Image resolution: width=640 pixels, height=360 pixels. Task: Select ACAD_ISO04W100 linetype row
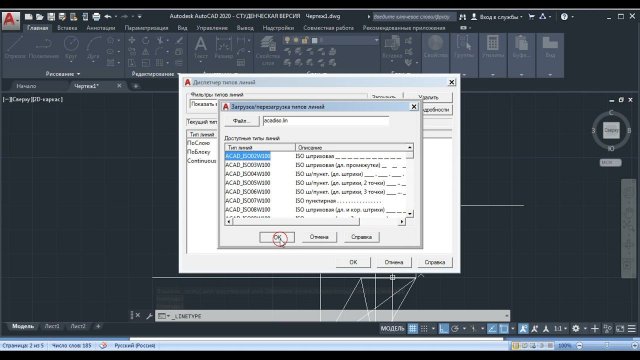pyautogui.click(x=316, y=174)
